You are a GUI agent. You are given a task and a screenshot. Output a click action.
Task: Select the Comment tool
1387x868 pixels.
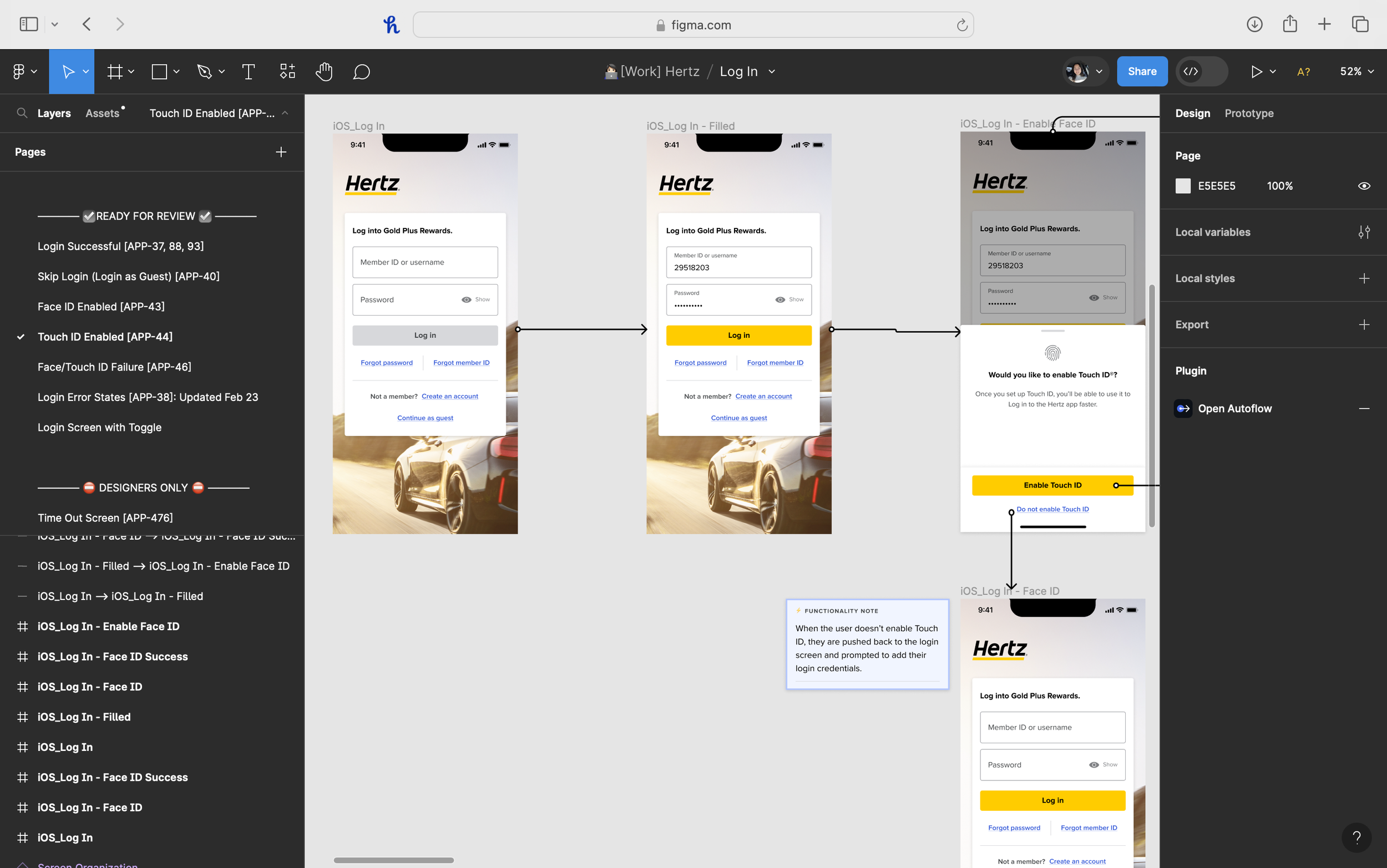point(361,72)
